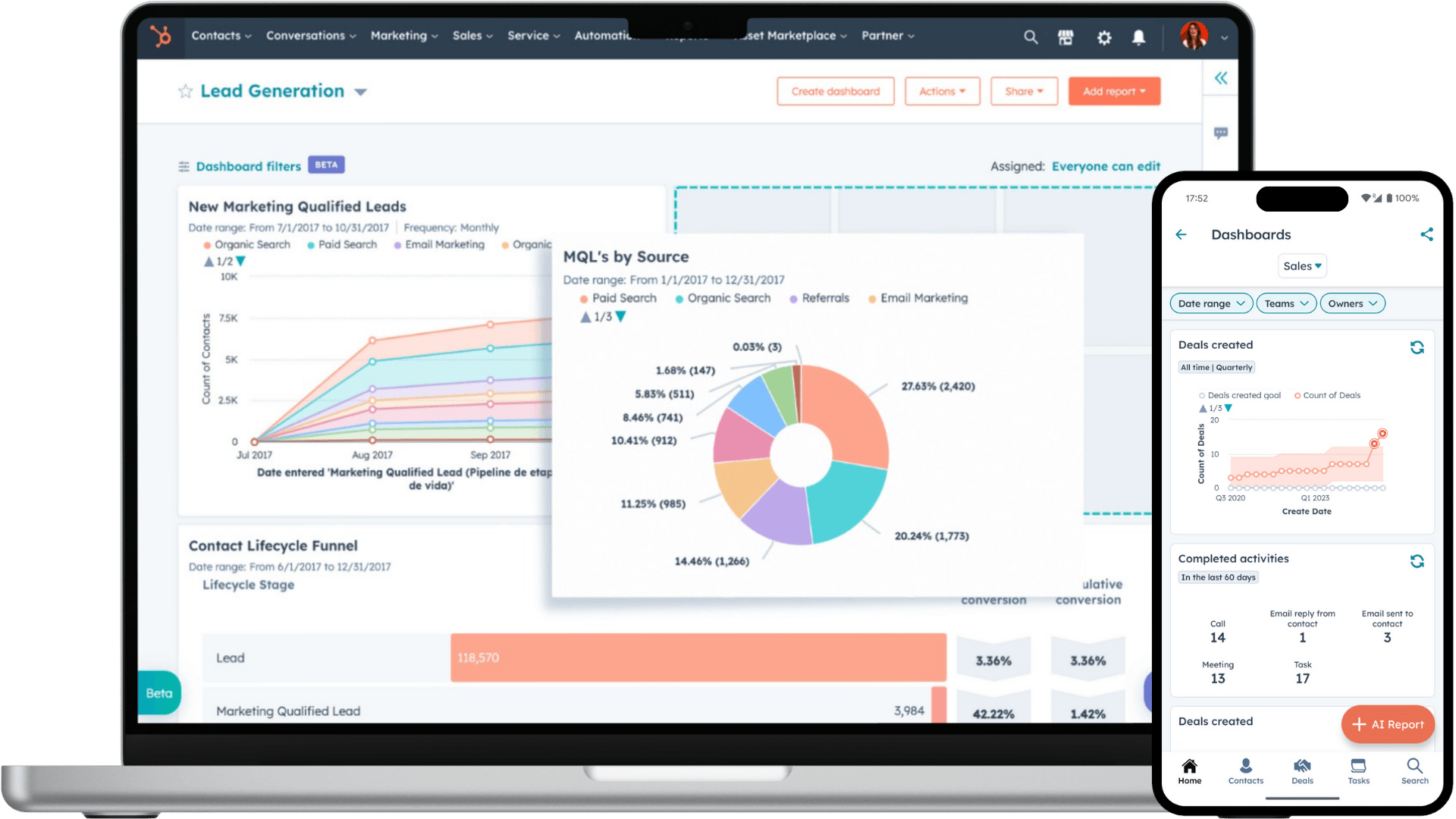Open the Actions dropdown
Screen dimensions: 1456x819
tap(942, 91)
